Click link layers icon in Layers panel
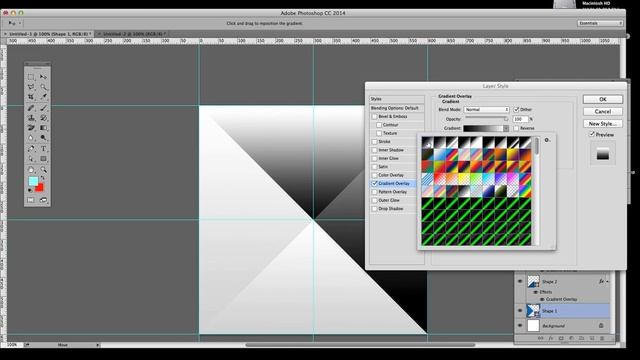This screenshot has height=360, width=640. click(540, 338)
